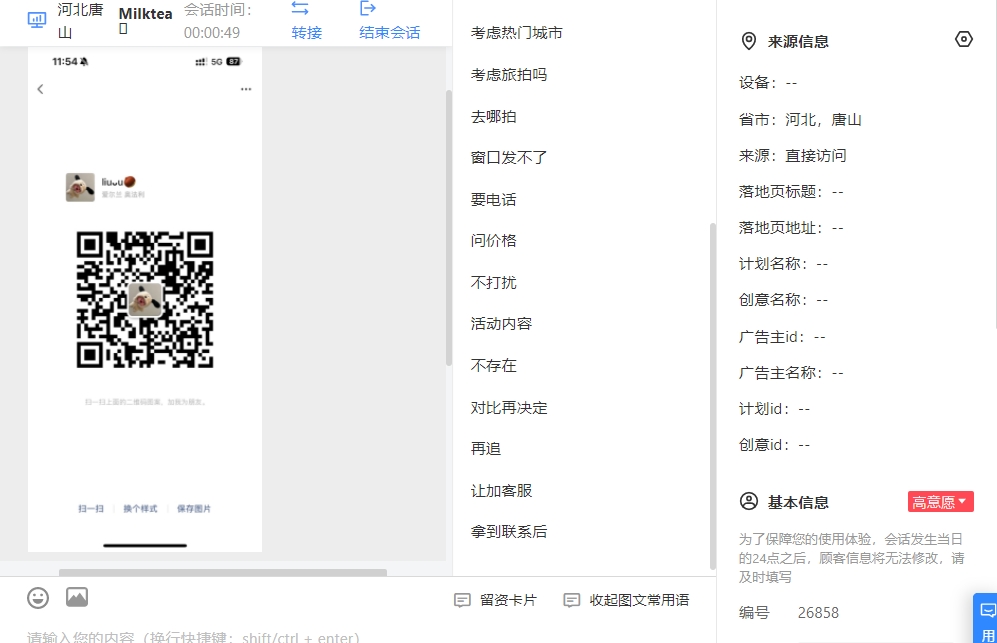Click the 广告主名称 field row
The height and width of the screenshot is (643, 997).
(791, 373)
